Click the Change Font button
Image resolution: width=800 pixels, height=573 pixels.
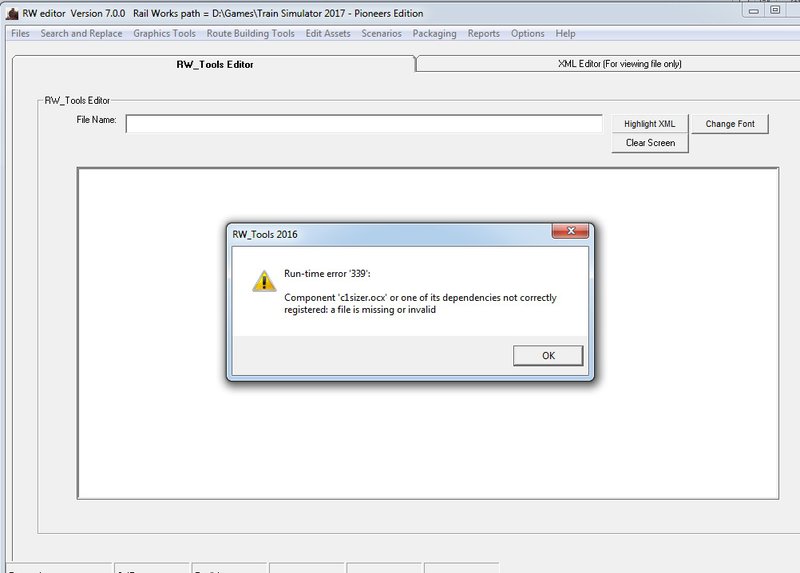pos(730,124)
